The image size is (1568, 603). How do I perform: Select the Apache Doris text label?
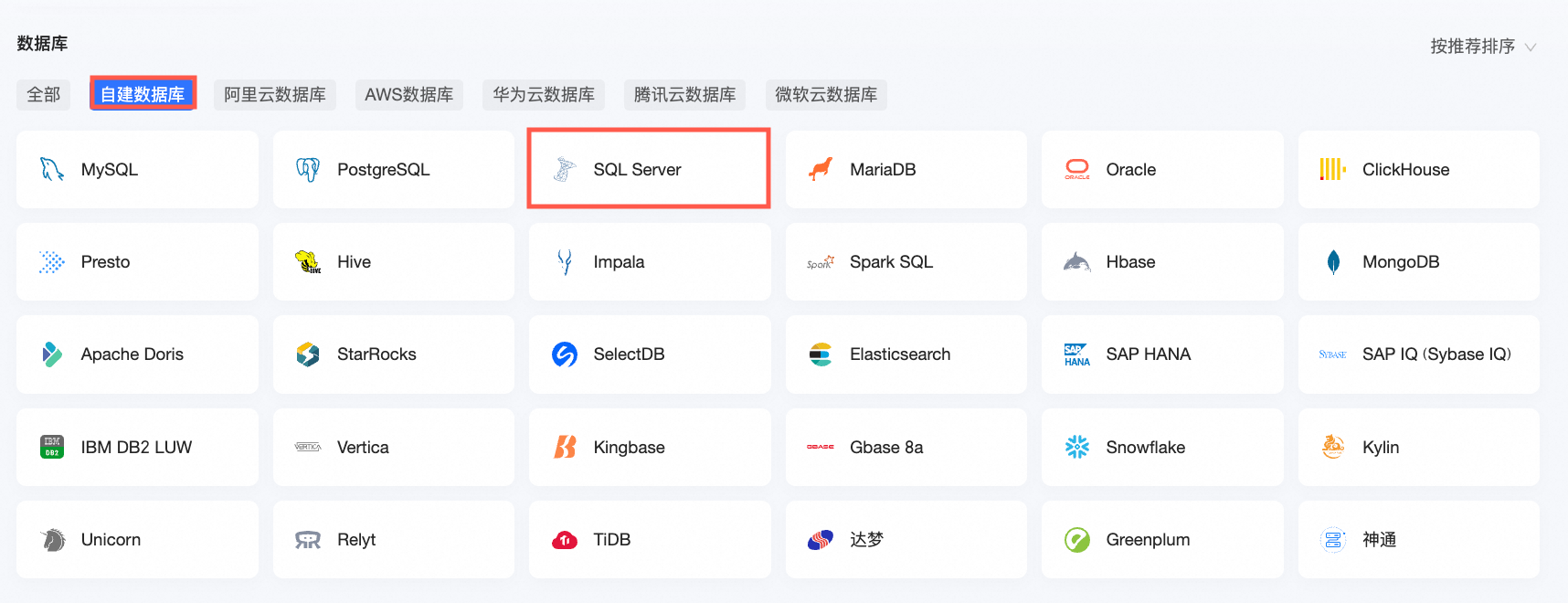click(132, 354)
